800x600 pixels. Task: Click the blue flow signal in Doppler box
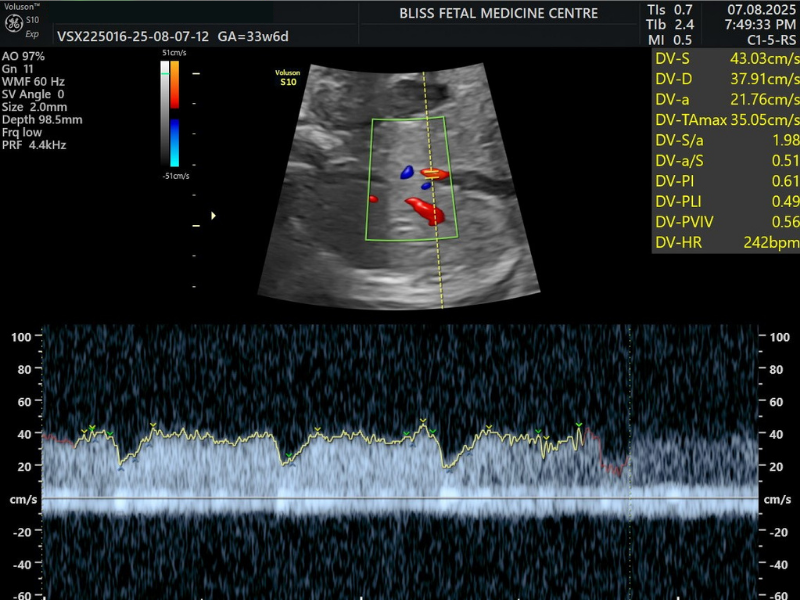pos(407,172)
